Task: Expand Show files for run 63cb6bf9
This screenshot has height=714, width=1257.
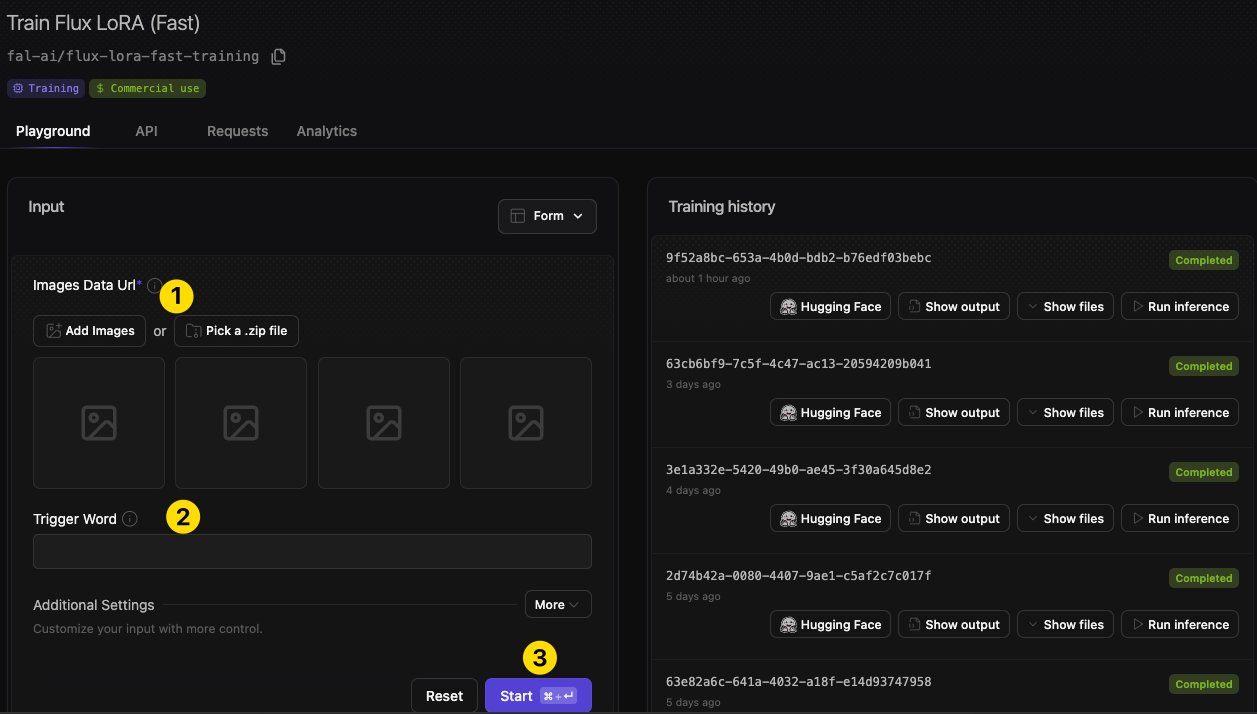Action: [x=1065, y=413]
